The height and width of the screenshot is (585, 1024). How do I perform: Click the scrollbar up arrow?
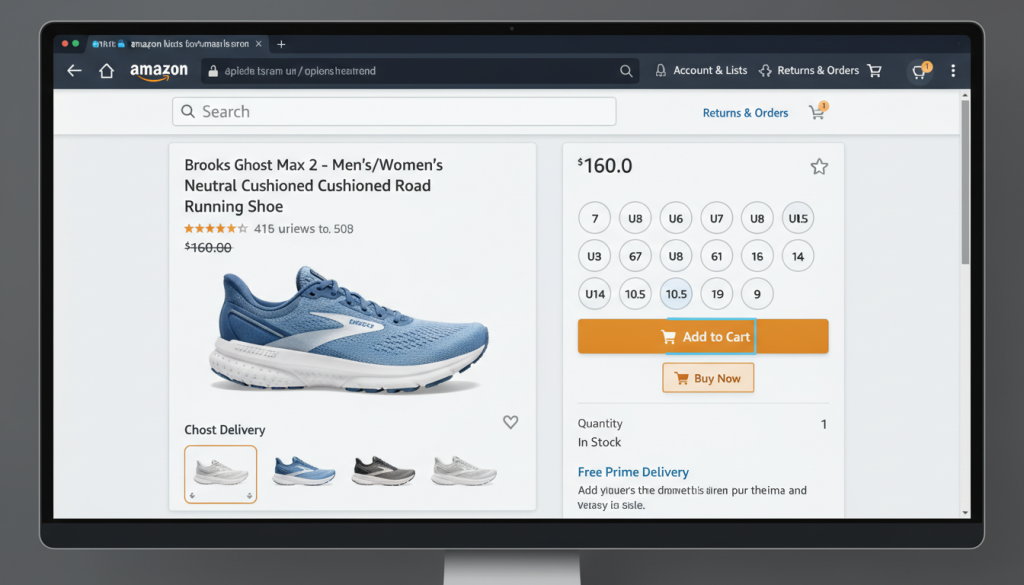[x=965, y=95]
